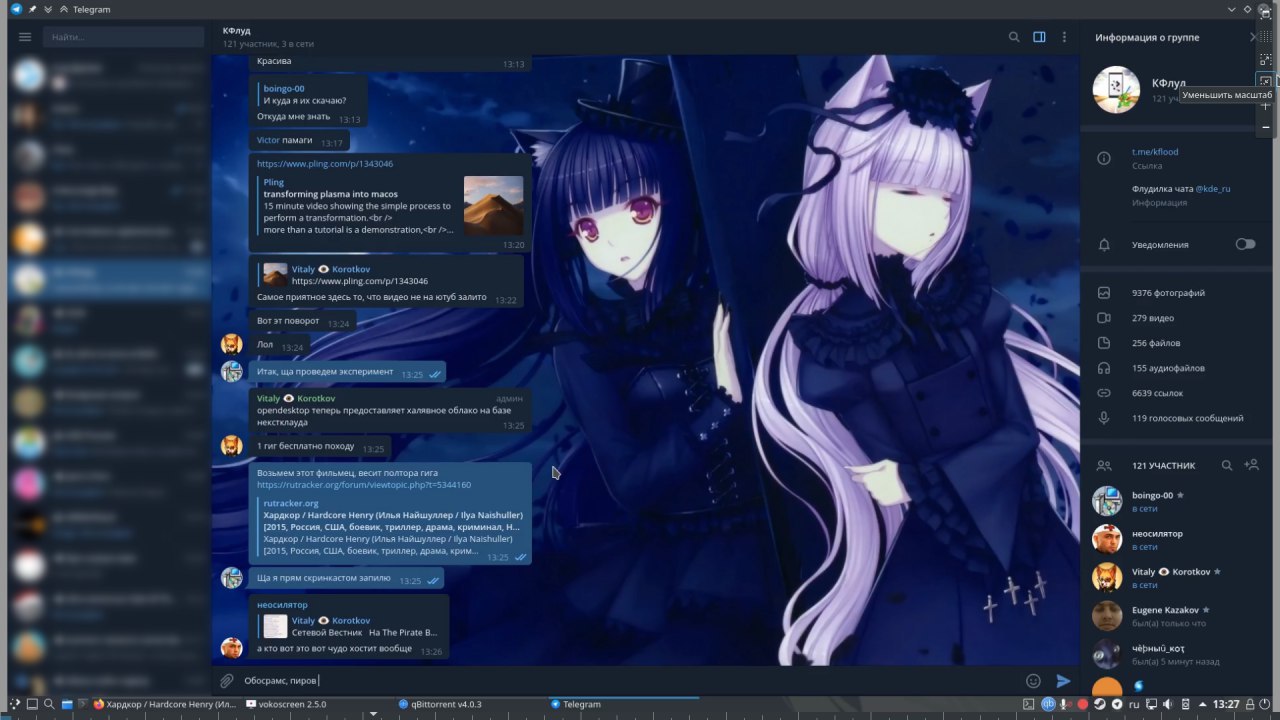Open the titlebar chevron down menu
Image resolution: width=1280 pixels, height=720 pixels.
(1232, 9)
